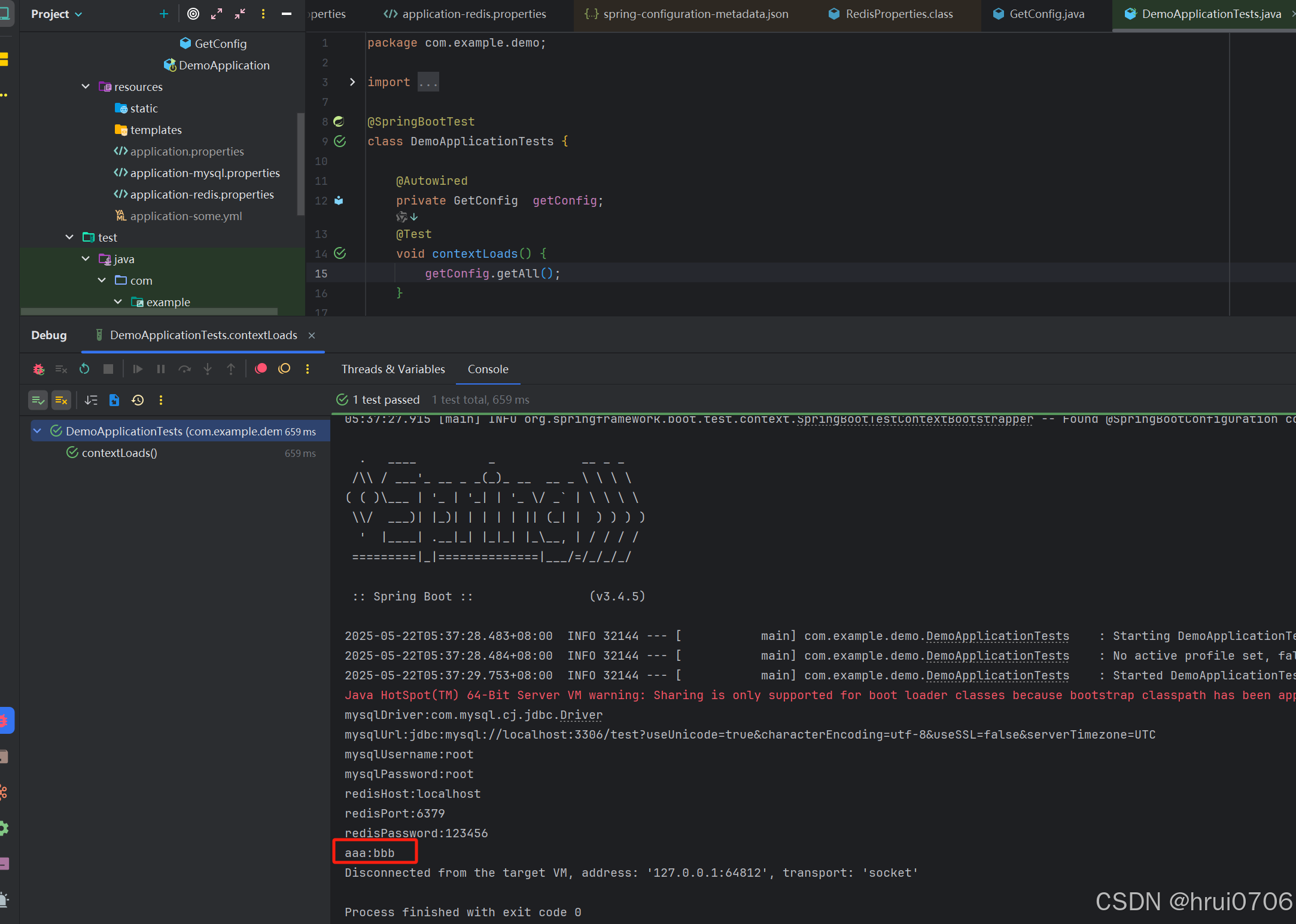Switch to the Threads & Variables tab
The width and height of the screenshot is (1296, 924).
(x=393, y=369)
